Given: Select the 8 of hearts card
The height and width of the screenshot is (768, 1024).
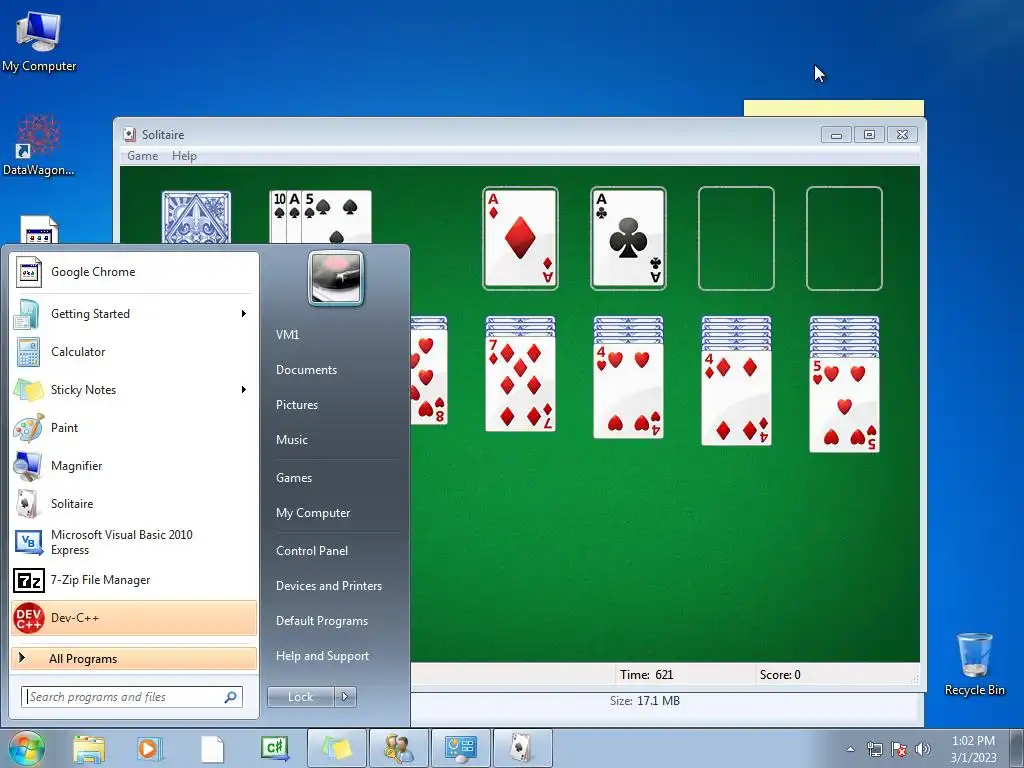Looking at the screenshot, I should (430, 379).
